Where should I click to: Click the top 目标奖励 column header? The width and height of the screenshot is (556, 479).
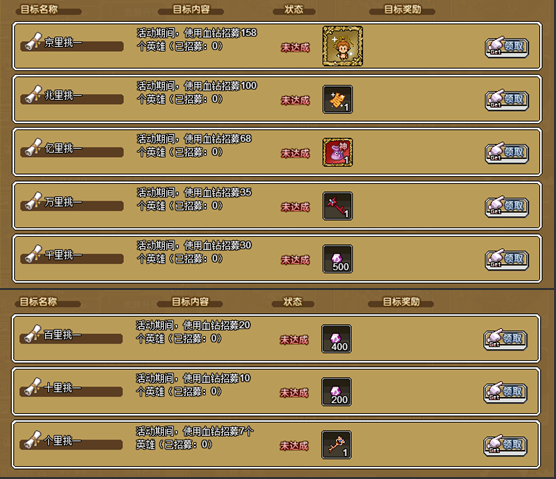point(402,10)
